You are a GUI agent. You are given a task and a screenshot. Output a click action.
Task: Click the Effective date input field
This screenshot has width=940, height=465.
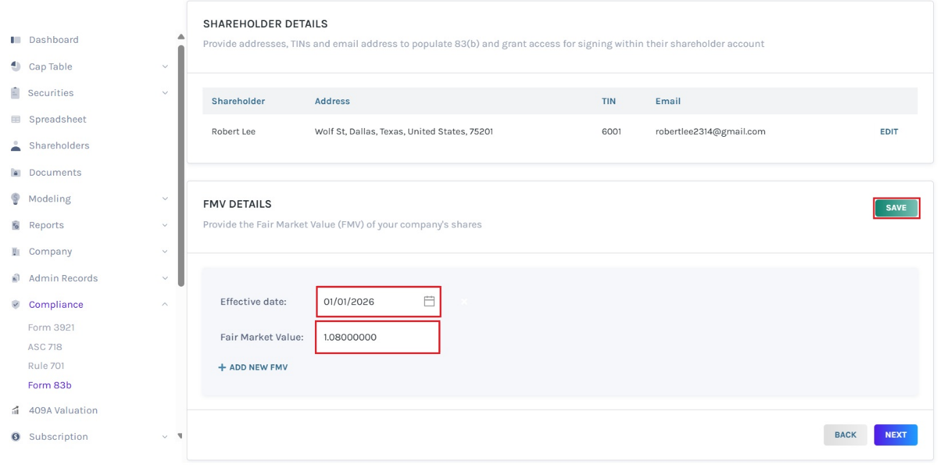[x=379, y=301]
